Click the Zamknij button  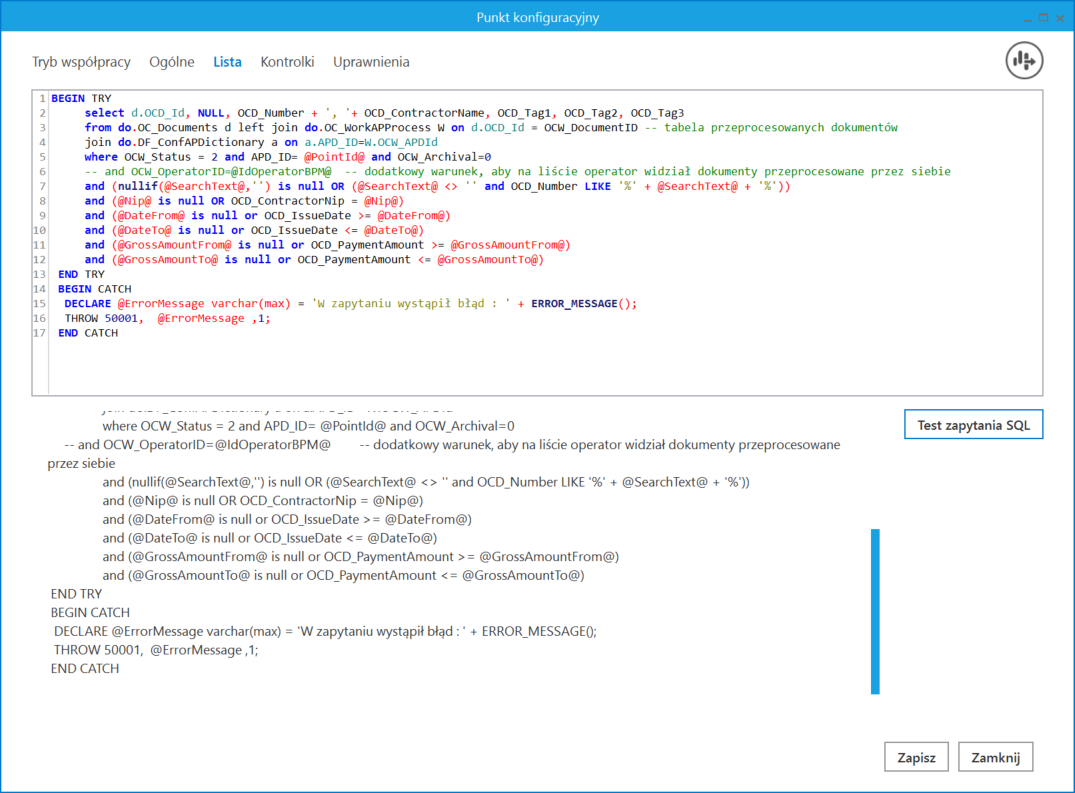(995, 757)
